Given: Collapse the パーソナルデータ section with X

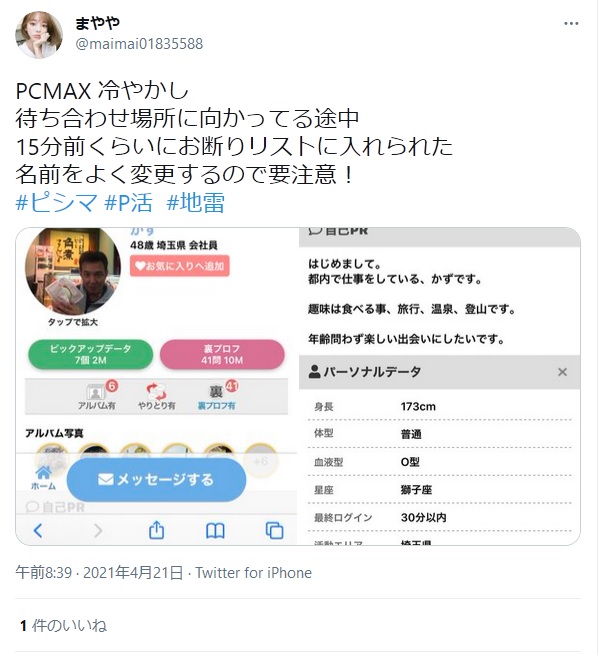Looking at the screenshot, I should tap(562, 372).
